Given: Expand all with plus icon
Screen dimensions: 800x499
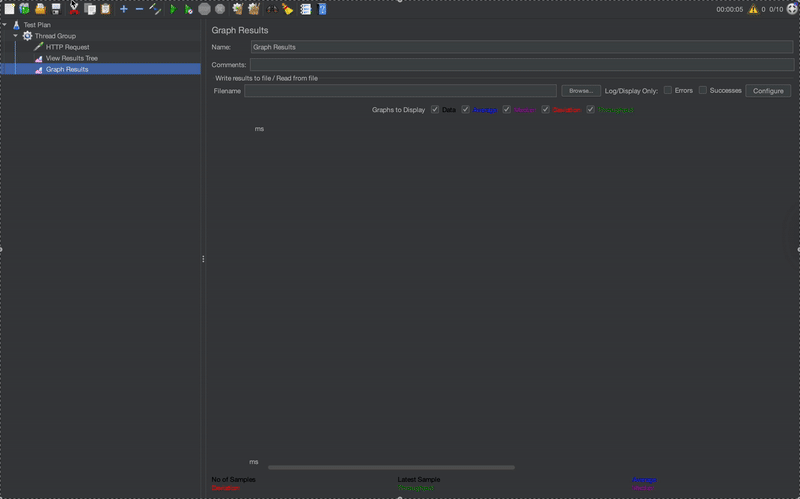Looking at the screenshot, I should [x=123, y=9].
